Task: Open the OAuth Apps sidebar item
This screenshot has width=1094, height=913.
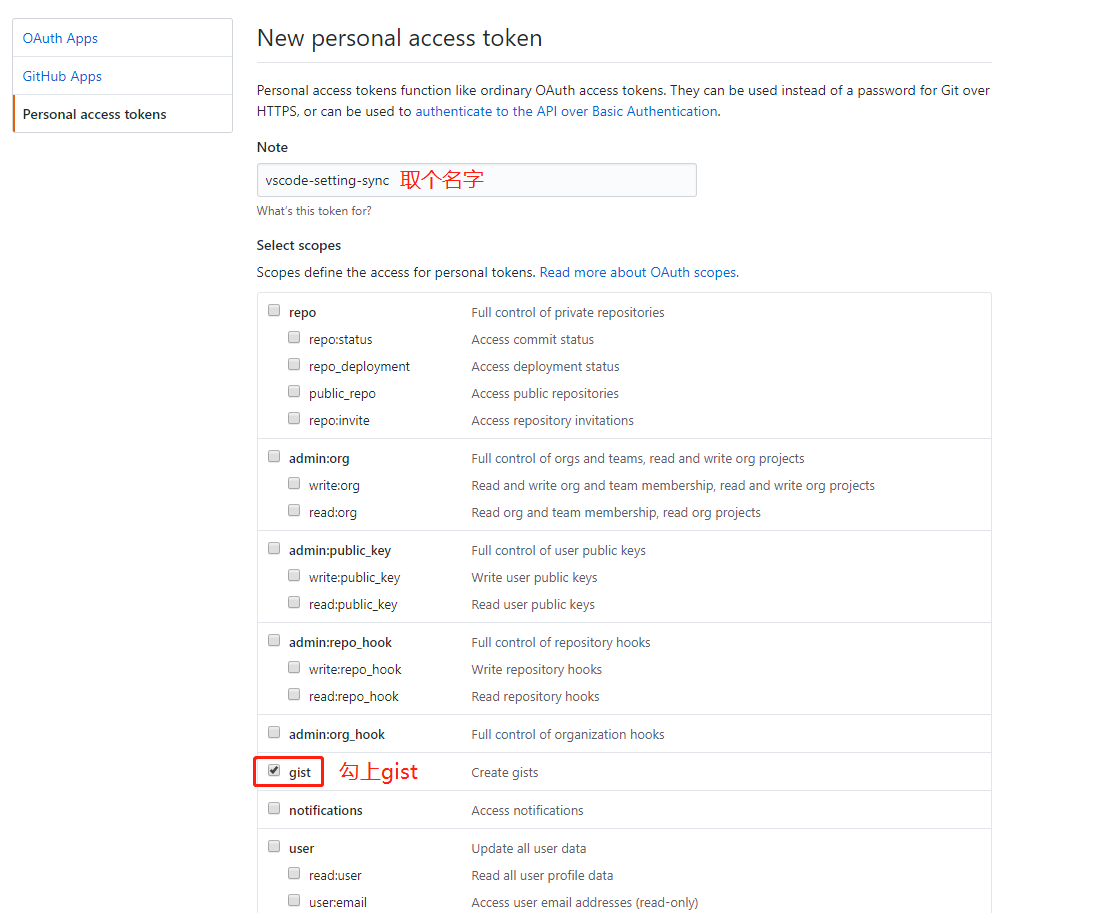Action: point(122,38)
